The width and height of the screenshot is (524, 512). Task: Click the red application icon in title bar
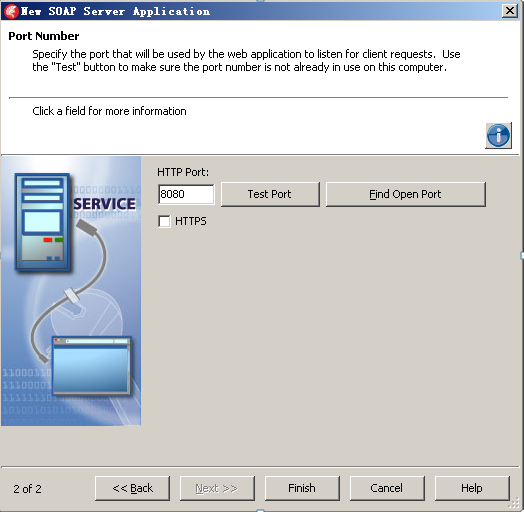(x=11, y=11)
